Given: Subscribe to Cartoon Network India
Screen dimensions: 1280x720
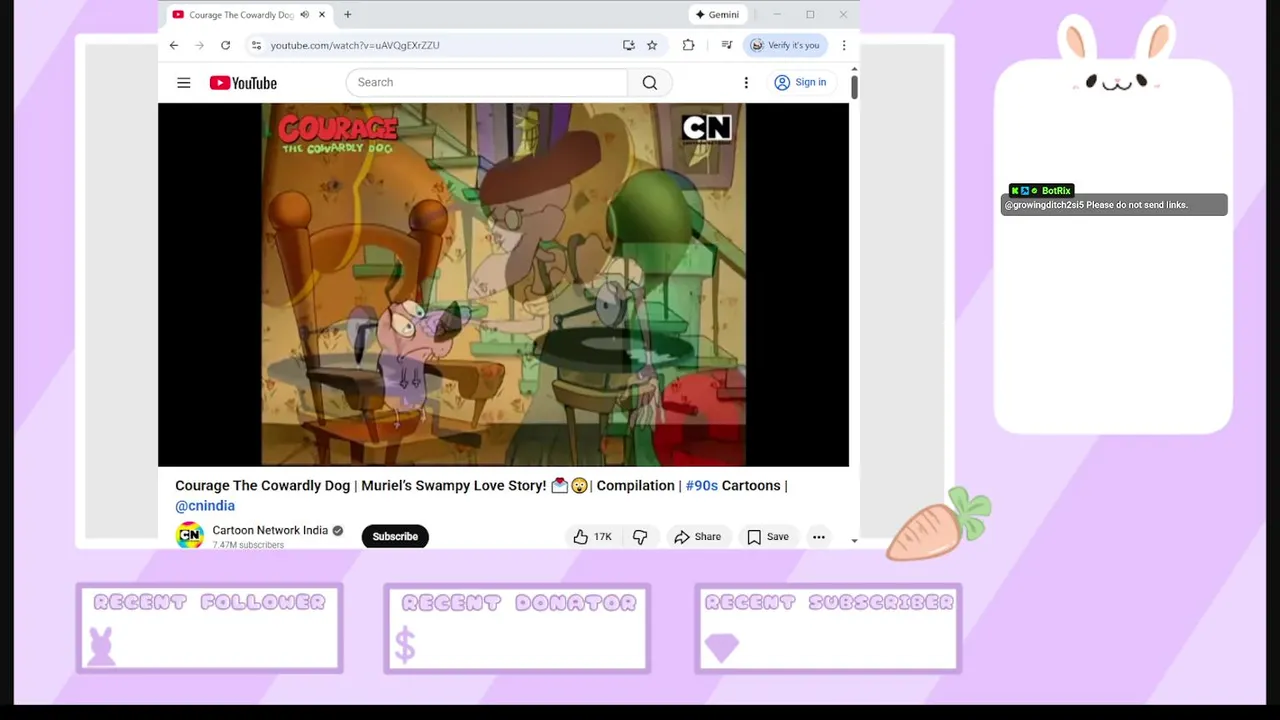Looking at the screenshot, I should [395, 537].
